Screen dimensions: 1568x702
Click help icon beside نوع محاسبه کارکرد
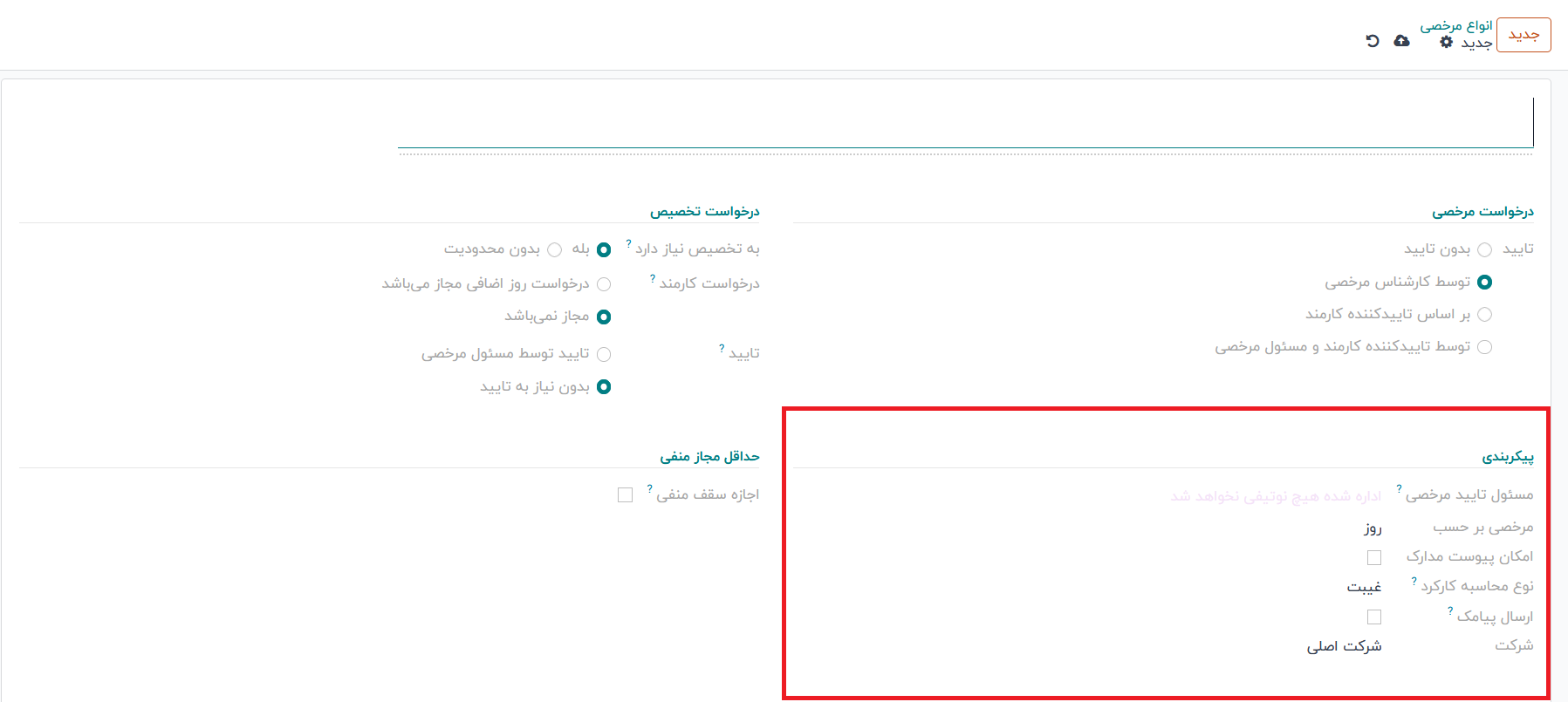[x=1414, y=581]
